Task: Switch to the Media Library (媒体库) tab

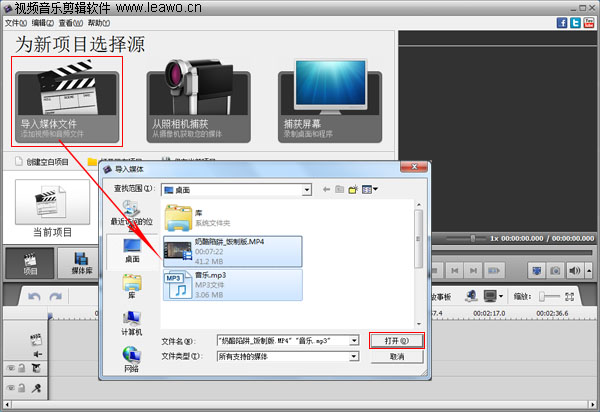Action: pyautogui.click(x=81, y=263)
